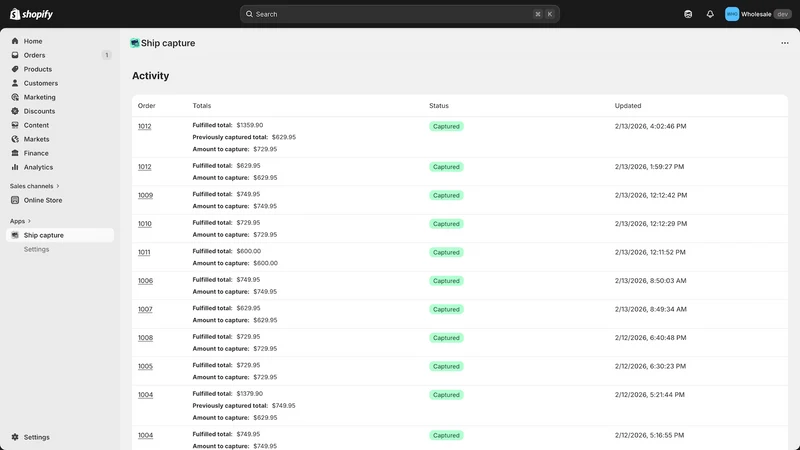The image size is (800, 450).
Task: Click the Content icon in sidebar
Action: point(15,125)
